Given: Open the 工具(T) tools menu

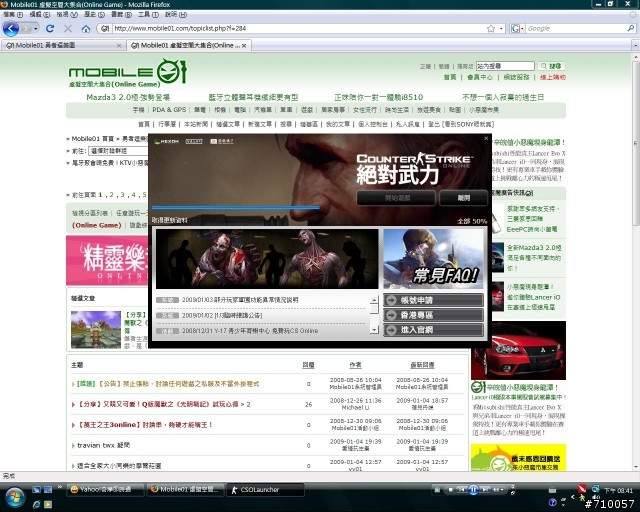Looking at the screenshot, I should (x=148, y=15).
